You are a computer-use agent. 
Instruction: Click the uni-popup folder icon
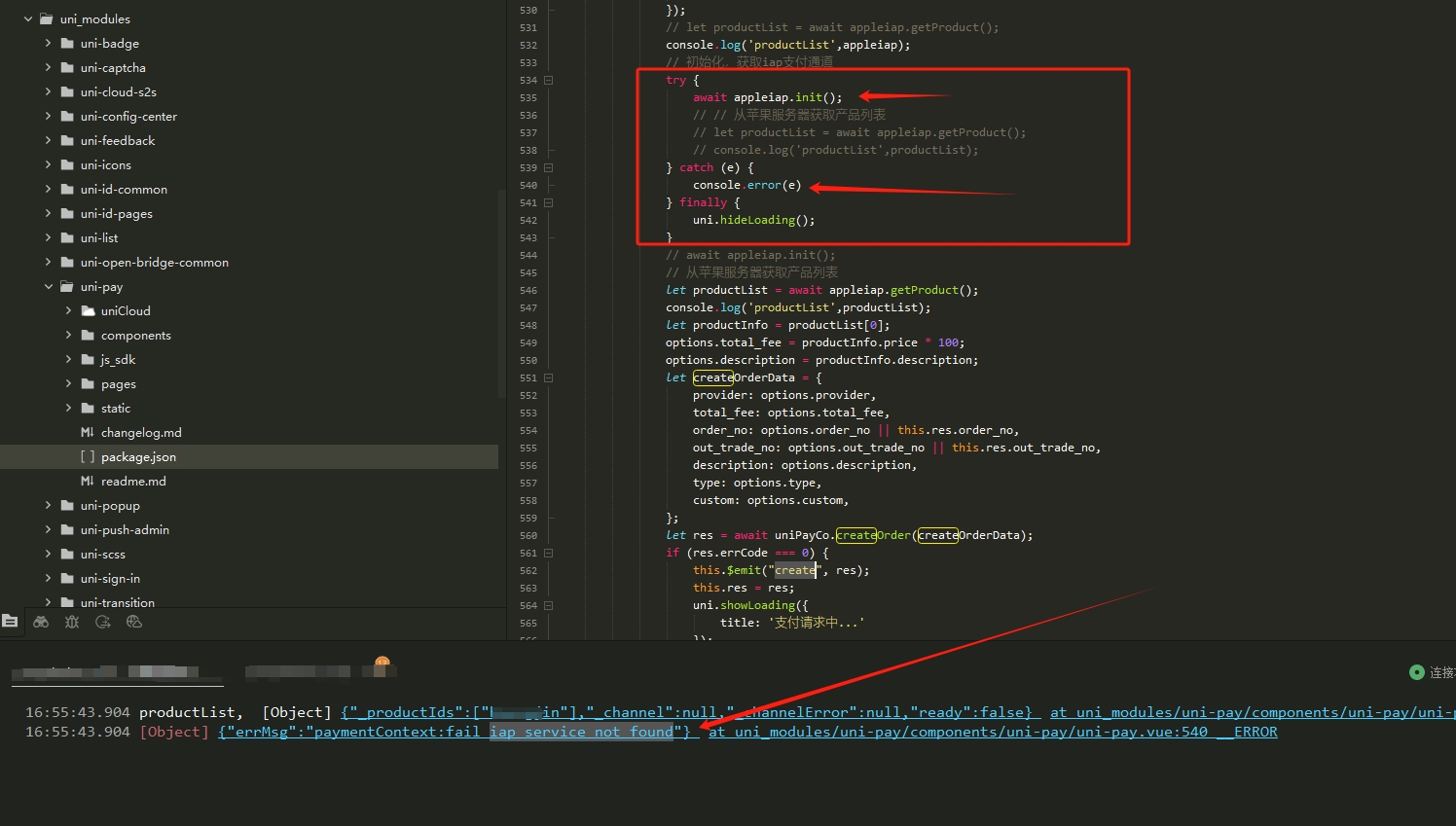(67, 505)
